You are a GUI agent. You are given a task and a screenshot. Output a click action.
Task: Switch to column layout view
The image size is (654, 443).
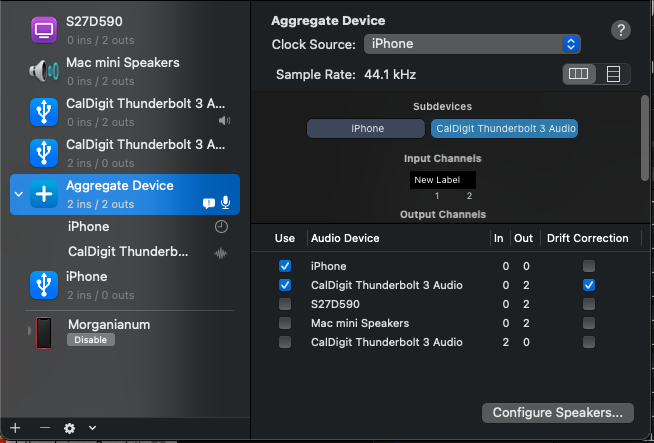[x=579, y=74]
